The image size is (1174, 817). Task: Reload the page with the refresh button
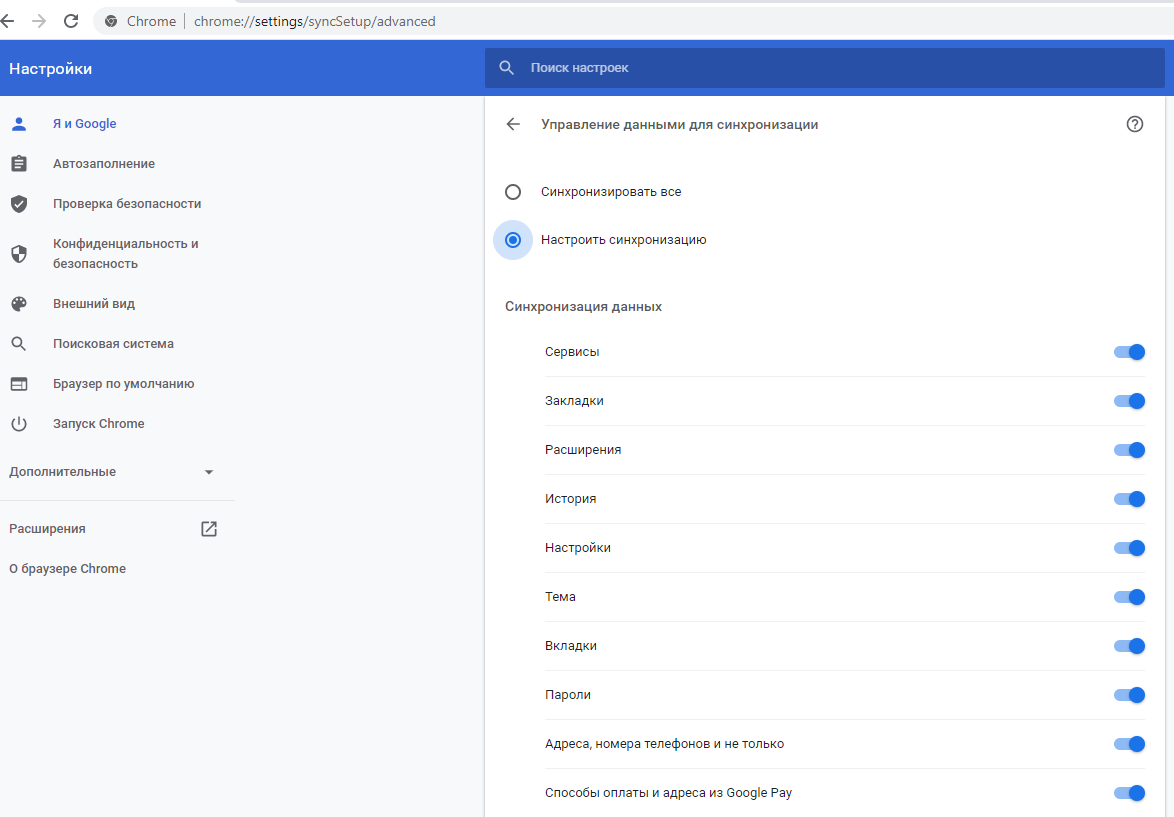click(x=71, y=21)
